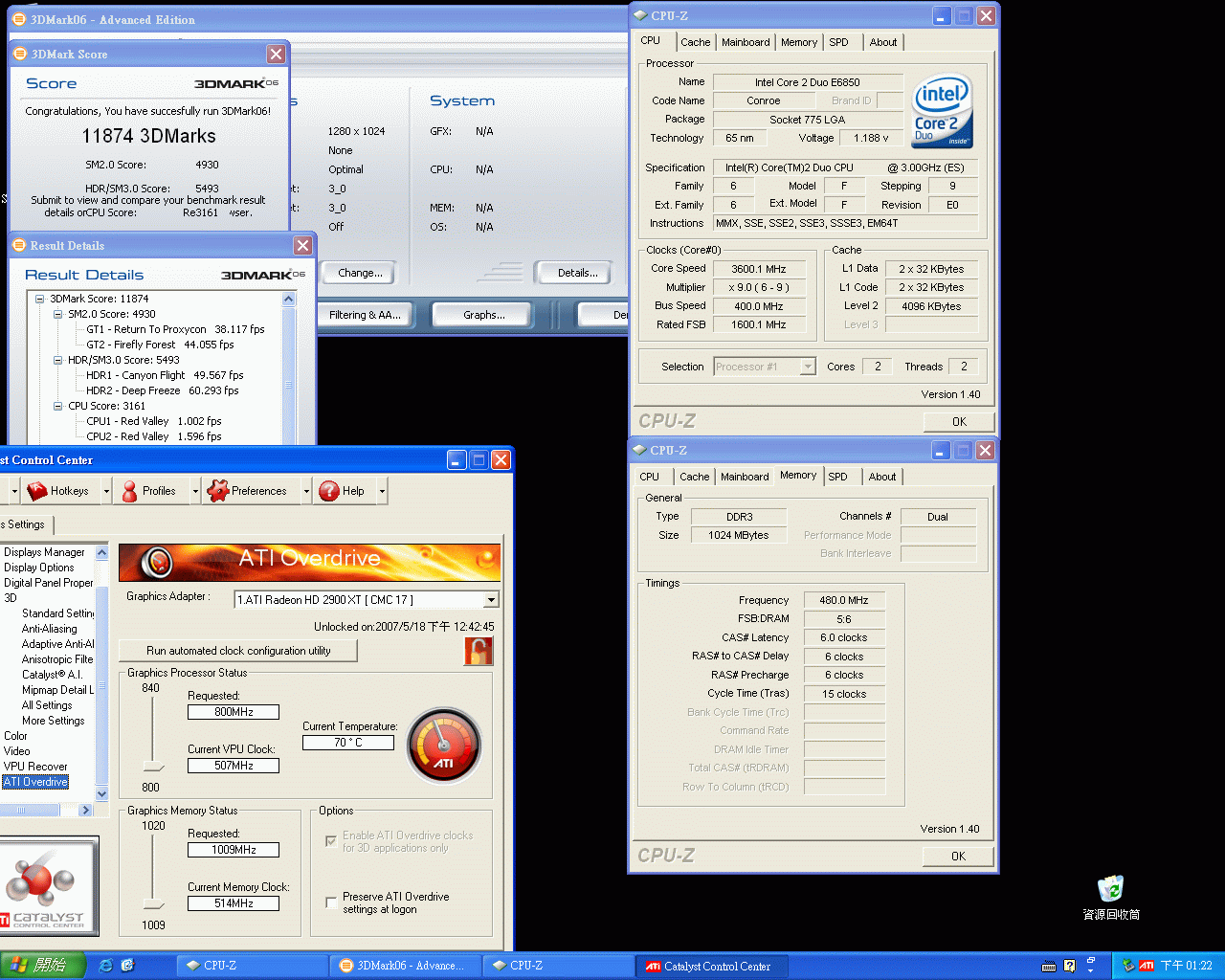Click the Requested 1009MHz memory clock field
The image size is (1225, 980).
coord(234,850)
